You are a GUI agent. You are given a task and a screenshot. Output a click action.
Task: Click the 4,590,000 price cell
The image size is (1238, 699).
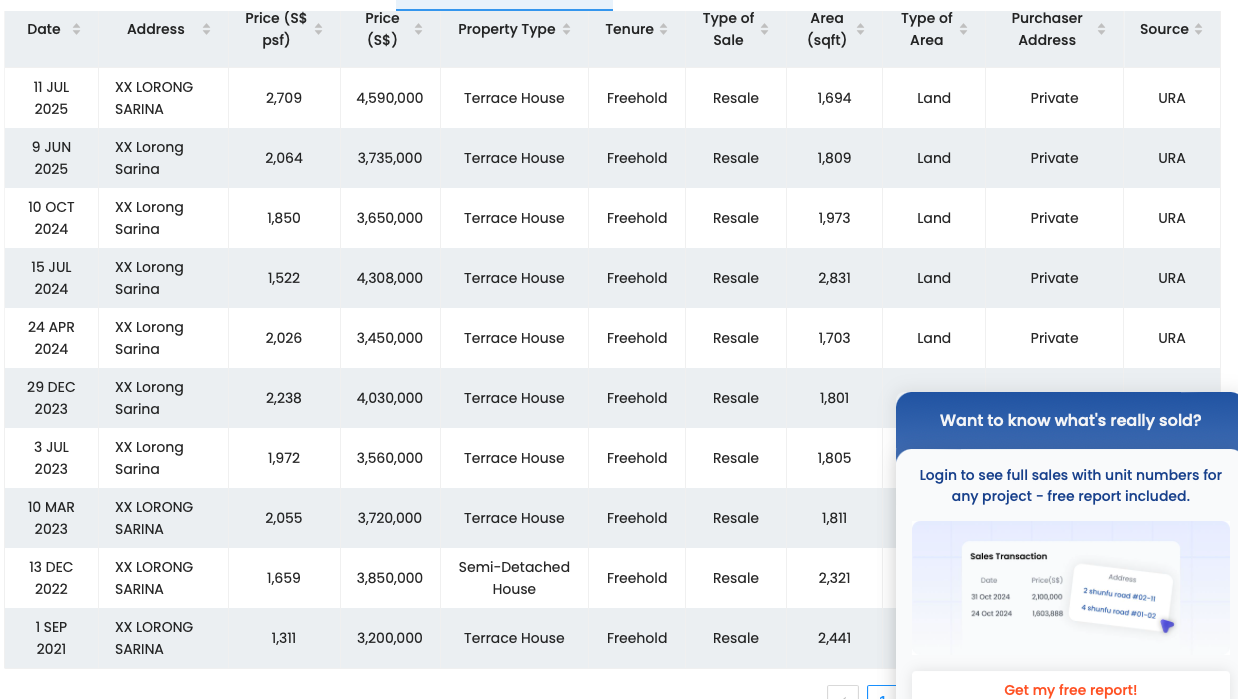click(x=390, y=98)
